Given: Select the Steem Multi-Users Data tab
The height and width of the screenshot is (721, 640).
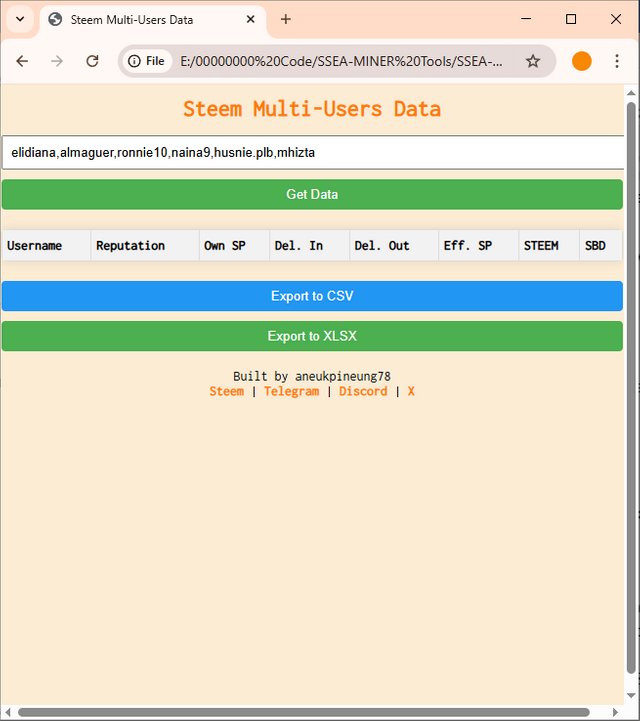Looking at the screenshot, I should coord(153,20).
